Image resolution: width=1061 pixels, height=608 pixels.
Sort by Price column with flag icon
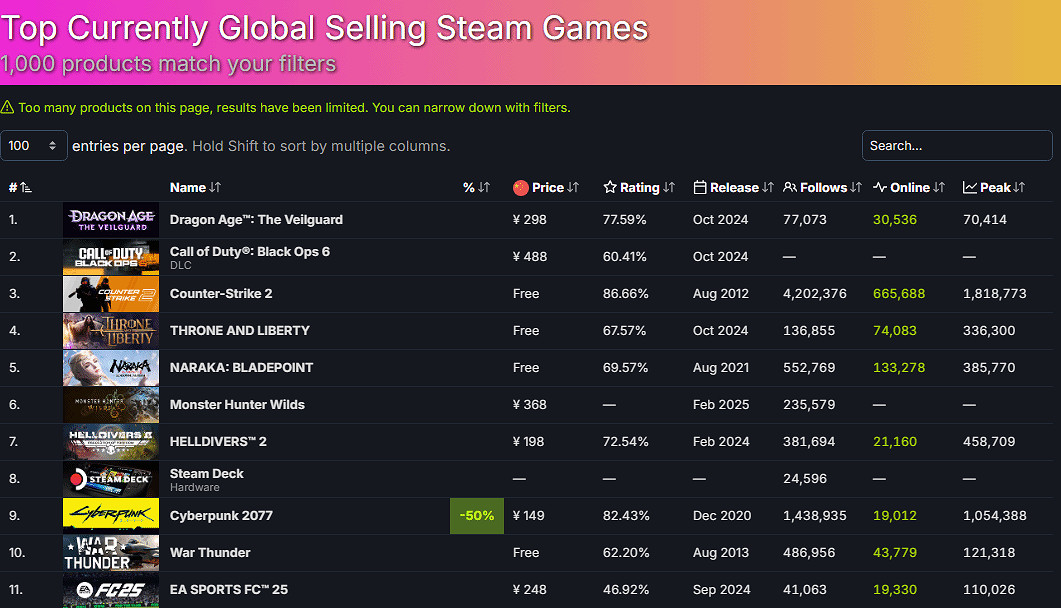(x=546, y=187)
